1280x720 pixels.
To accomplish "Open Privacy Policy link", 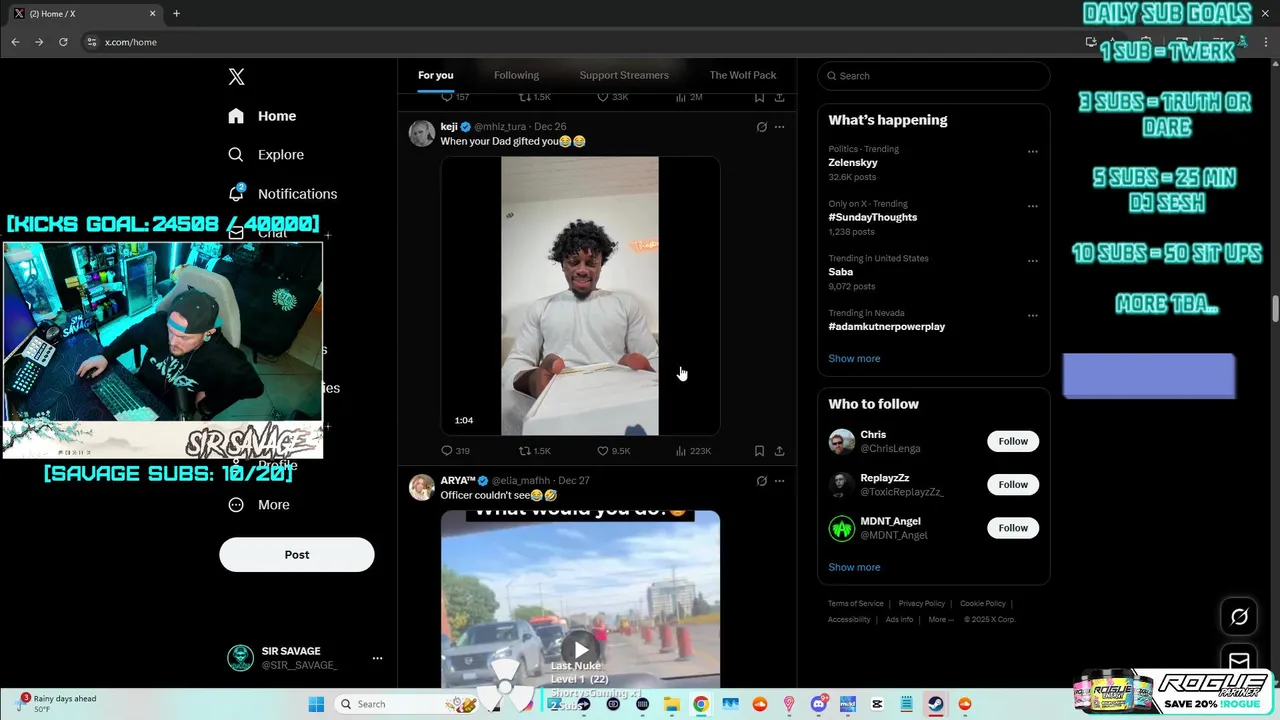I will pos(922,604).
